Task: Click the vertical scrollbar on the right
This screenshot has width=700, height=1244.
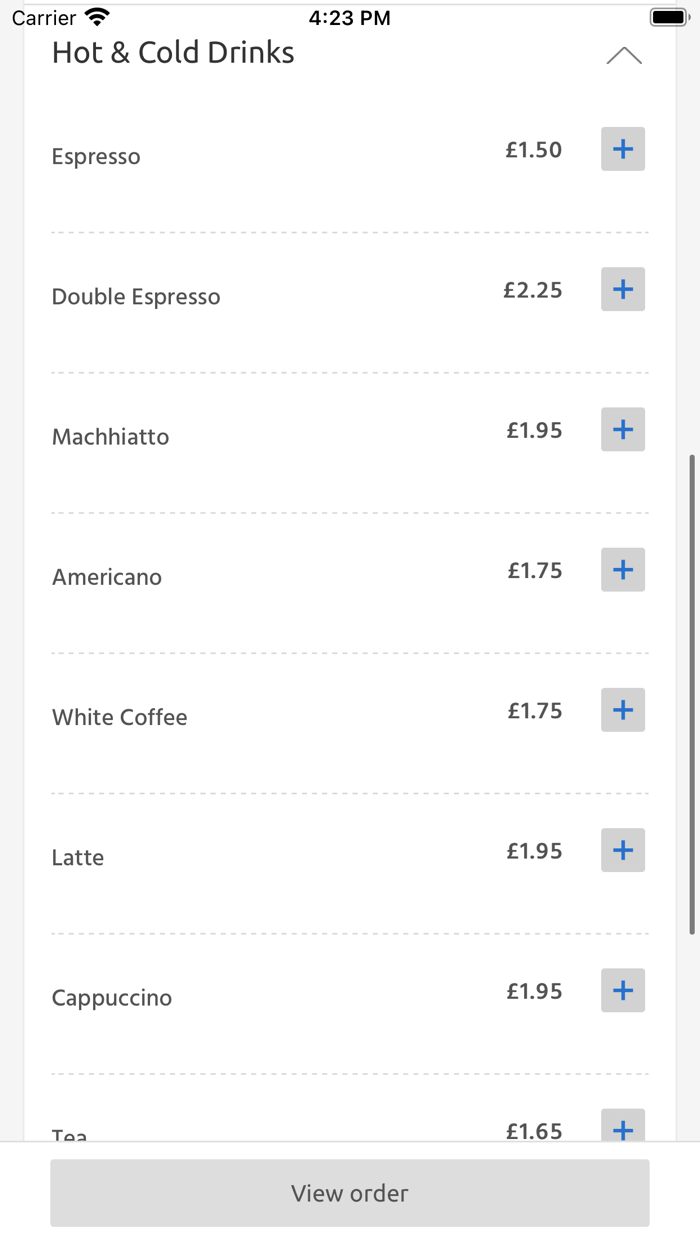Action: (x=692, y=695)
